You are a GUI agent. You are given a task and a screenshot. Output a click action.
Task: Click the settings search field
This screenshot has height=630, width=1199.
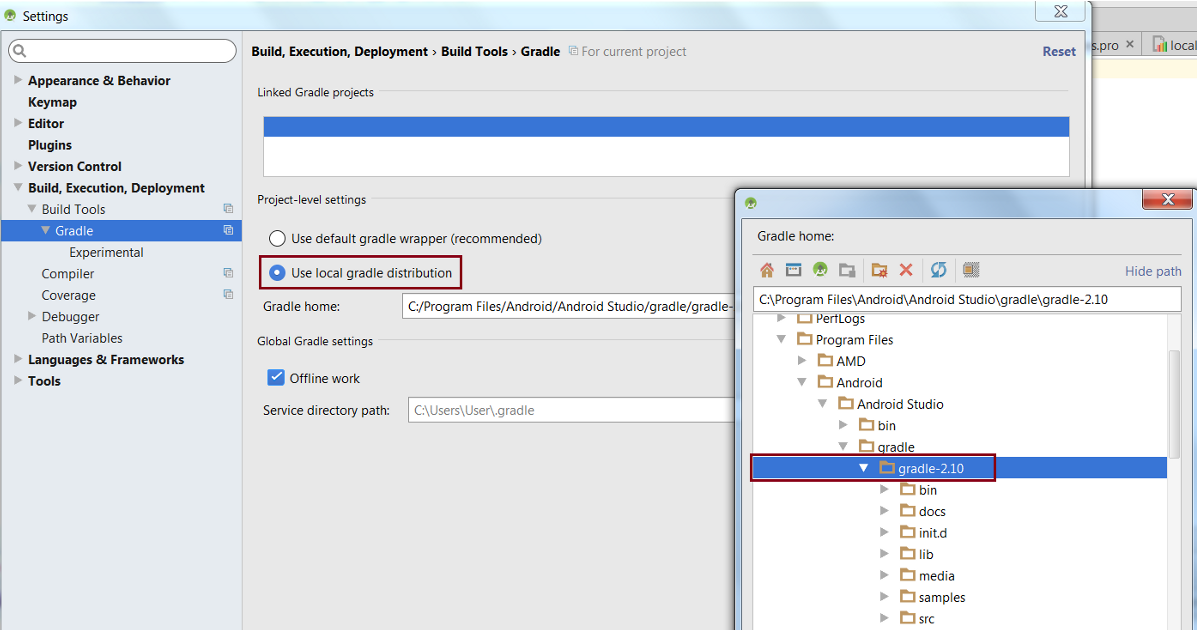coord(122,51)
